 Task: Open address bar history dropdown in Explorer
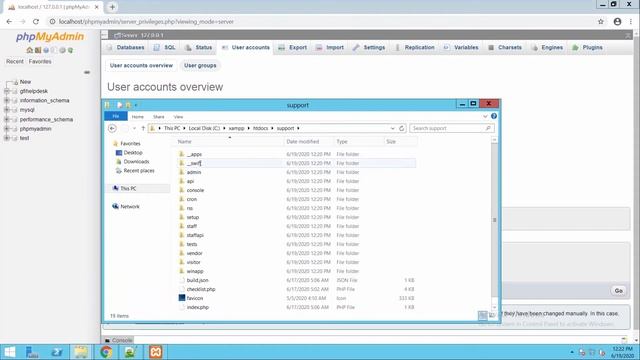point(392,128)
